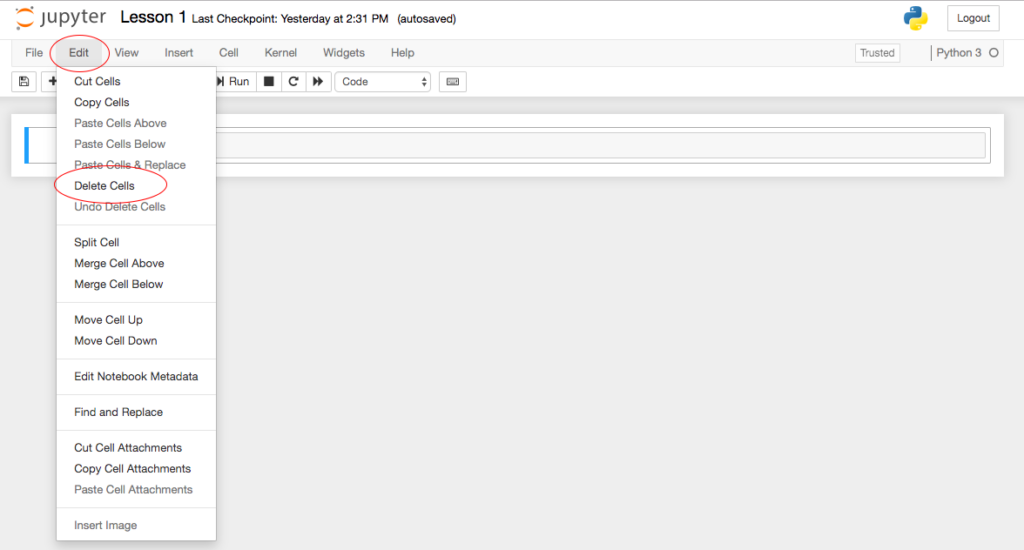Click the restart kernel circular arrow

click(x=293, y=82)
